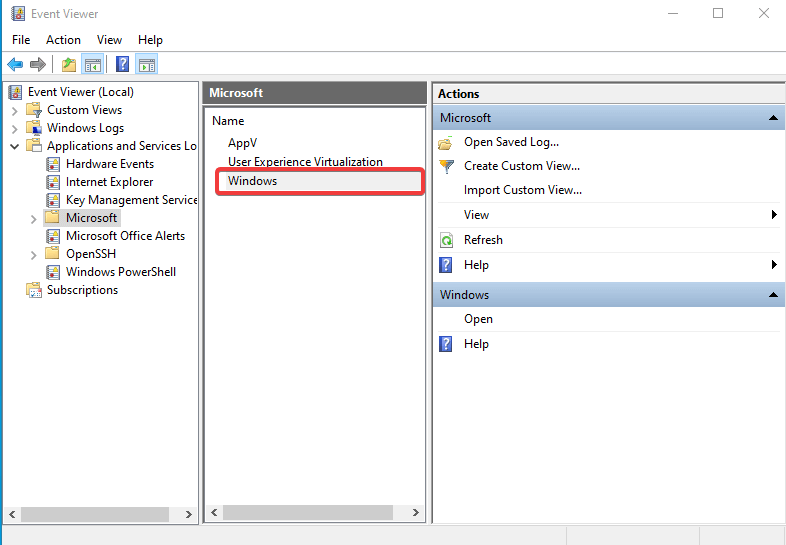
Task: Open the Help menu in menu bar
Action: coord(150,40)
